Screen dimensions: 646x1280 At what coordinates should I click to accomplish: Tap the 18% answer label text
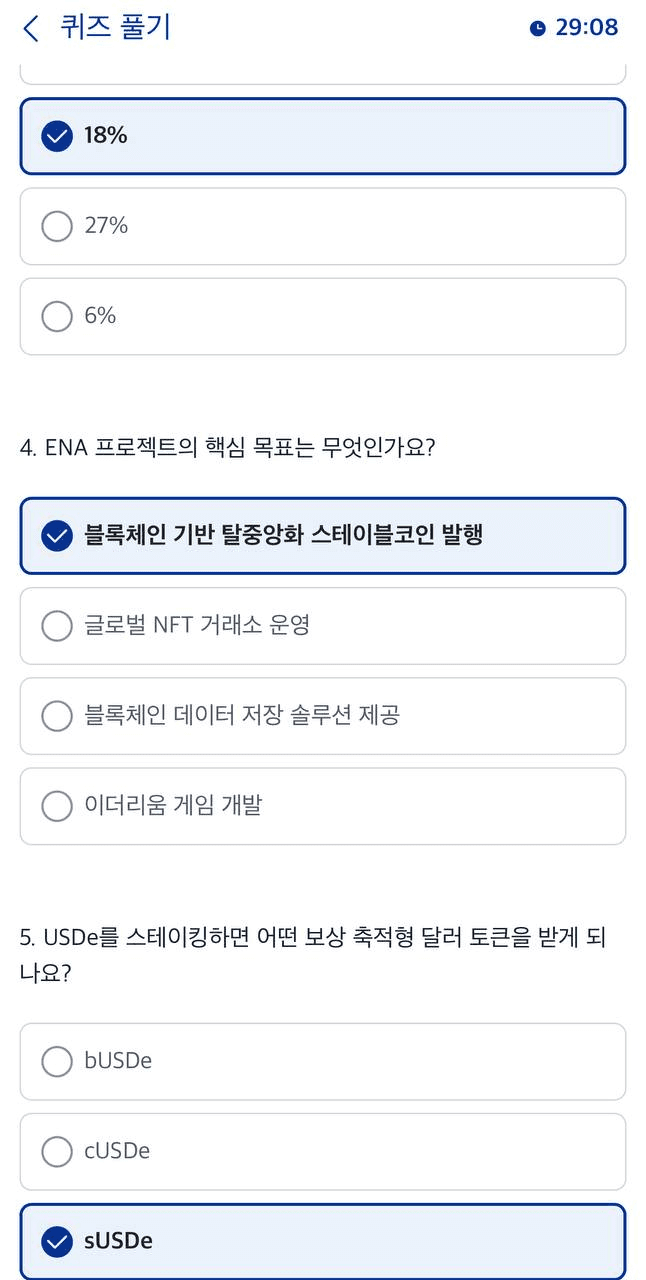(x=106, y=136)
